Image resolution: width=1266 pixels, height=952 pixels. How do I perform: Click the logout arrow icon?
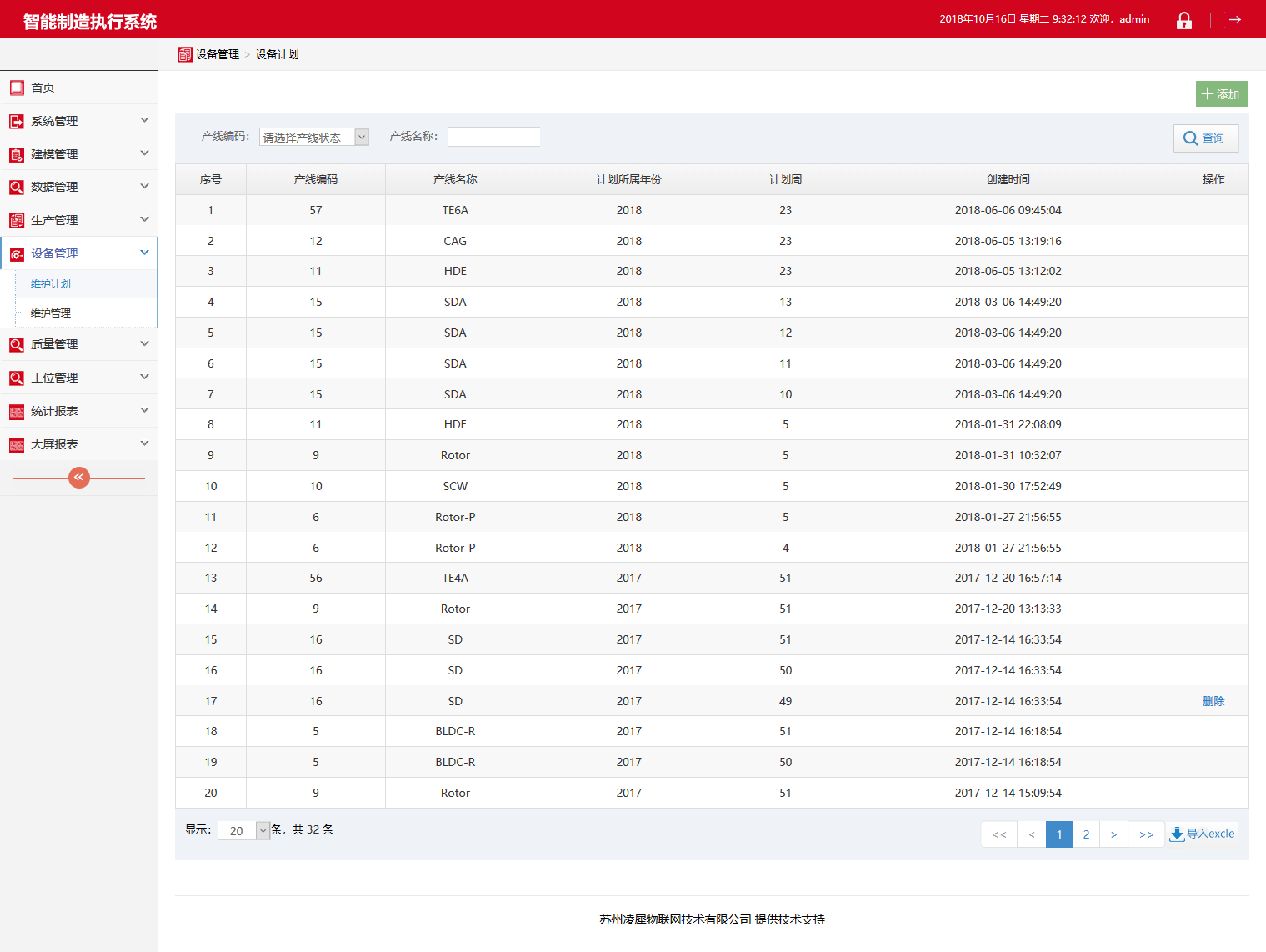pyautogui.click(x=1234, y=20)
